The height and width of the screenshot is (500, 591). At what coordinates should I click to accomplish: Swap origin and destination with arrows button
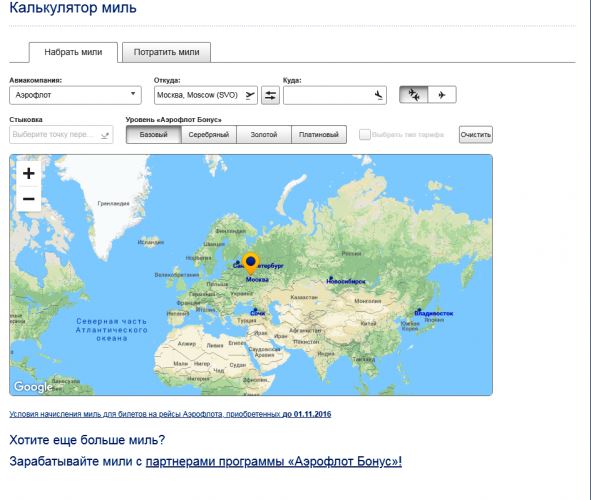pyautogui.click(x=270, y=95)
